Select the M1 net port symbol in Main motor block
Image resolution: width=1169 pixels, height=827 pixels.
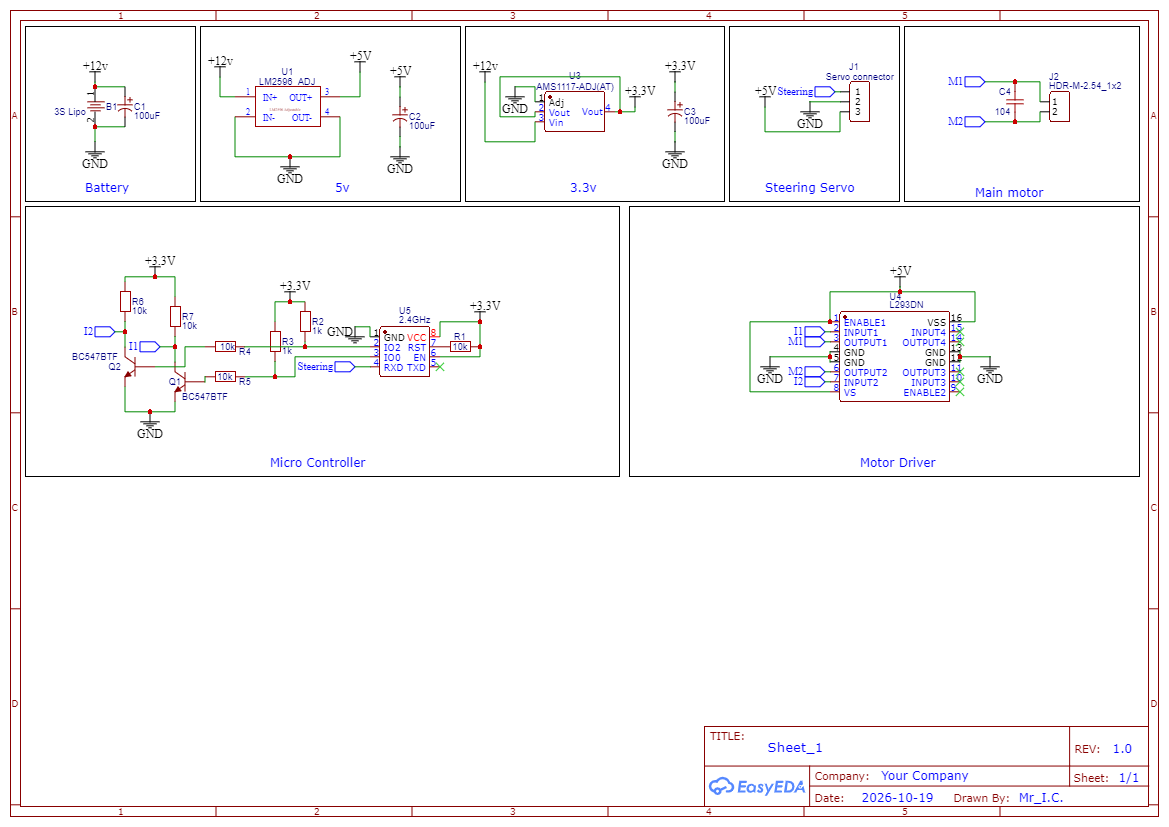[x=975, y=81]
